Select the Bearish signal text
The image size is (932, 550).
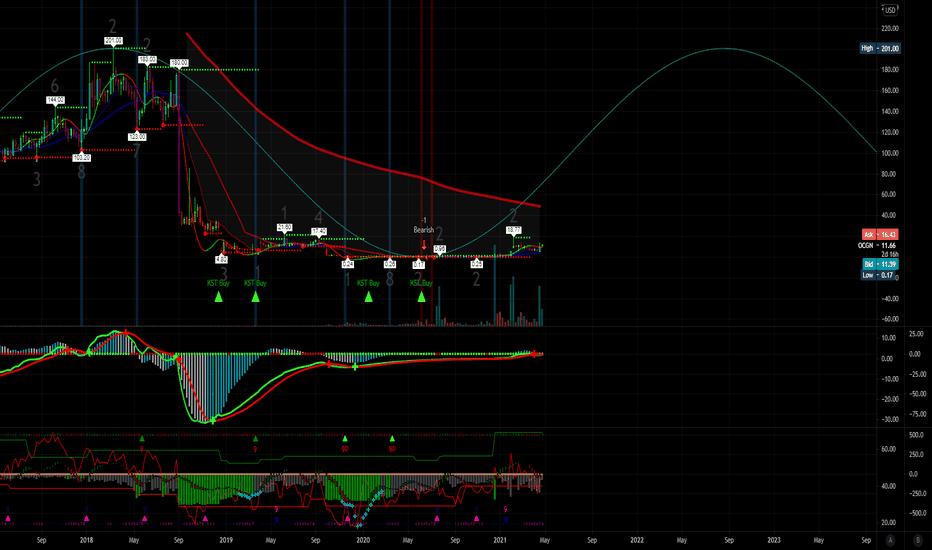pos(424,230)
